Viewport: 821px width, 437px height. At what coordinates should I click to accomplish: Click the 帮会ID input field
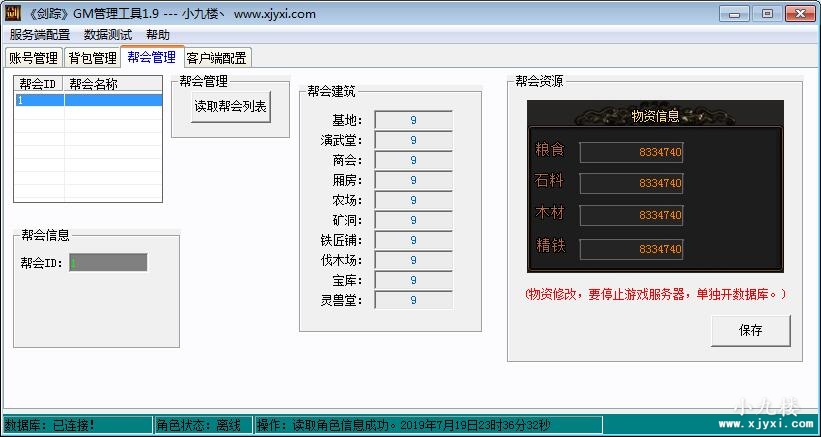coord(108,263)
